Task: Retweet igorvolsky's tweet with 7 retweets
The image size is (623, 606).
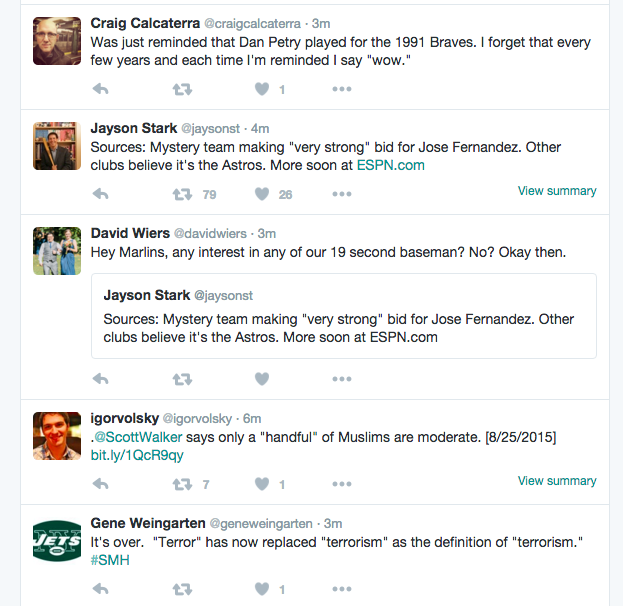Action: [182, 484]
